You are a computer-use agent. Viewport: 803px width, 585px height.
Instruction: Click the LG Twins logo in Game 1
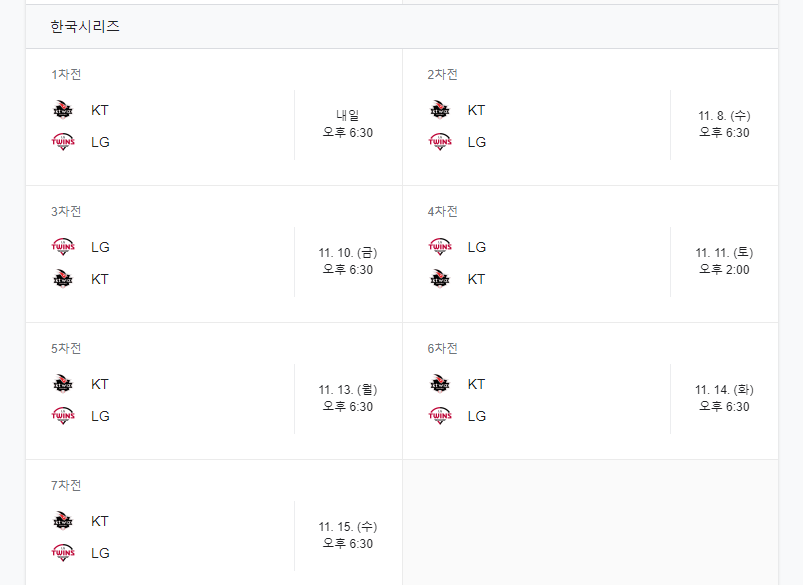click(62, 142)
